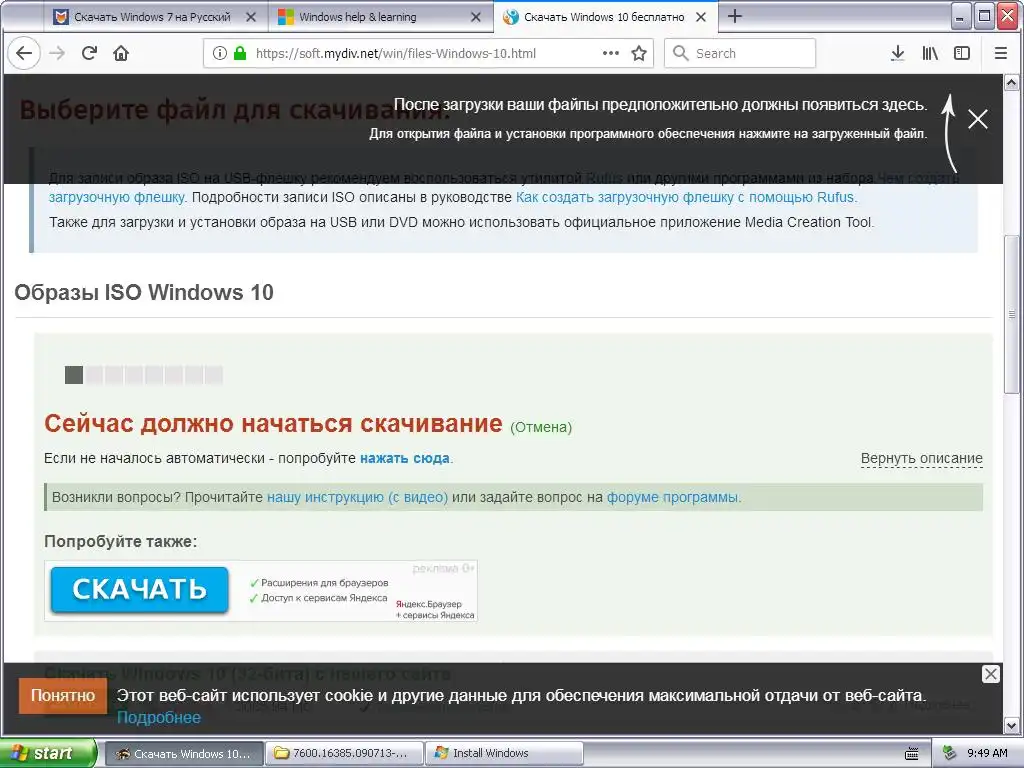
Task: Open a new tab with plus
Action: click(735, 16)
